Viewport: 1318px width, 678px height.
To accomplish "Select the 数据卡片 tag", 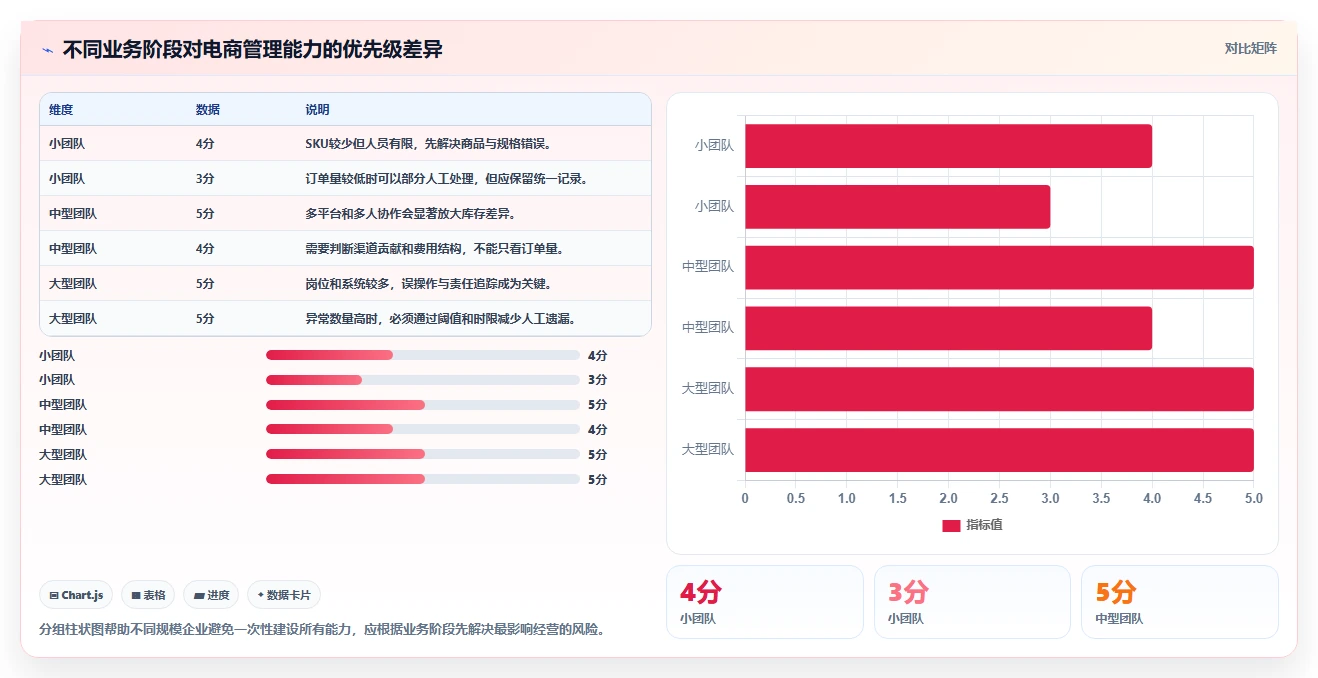I will (x=284, y=595).
